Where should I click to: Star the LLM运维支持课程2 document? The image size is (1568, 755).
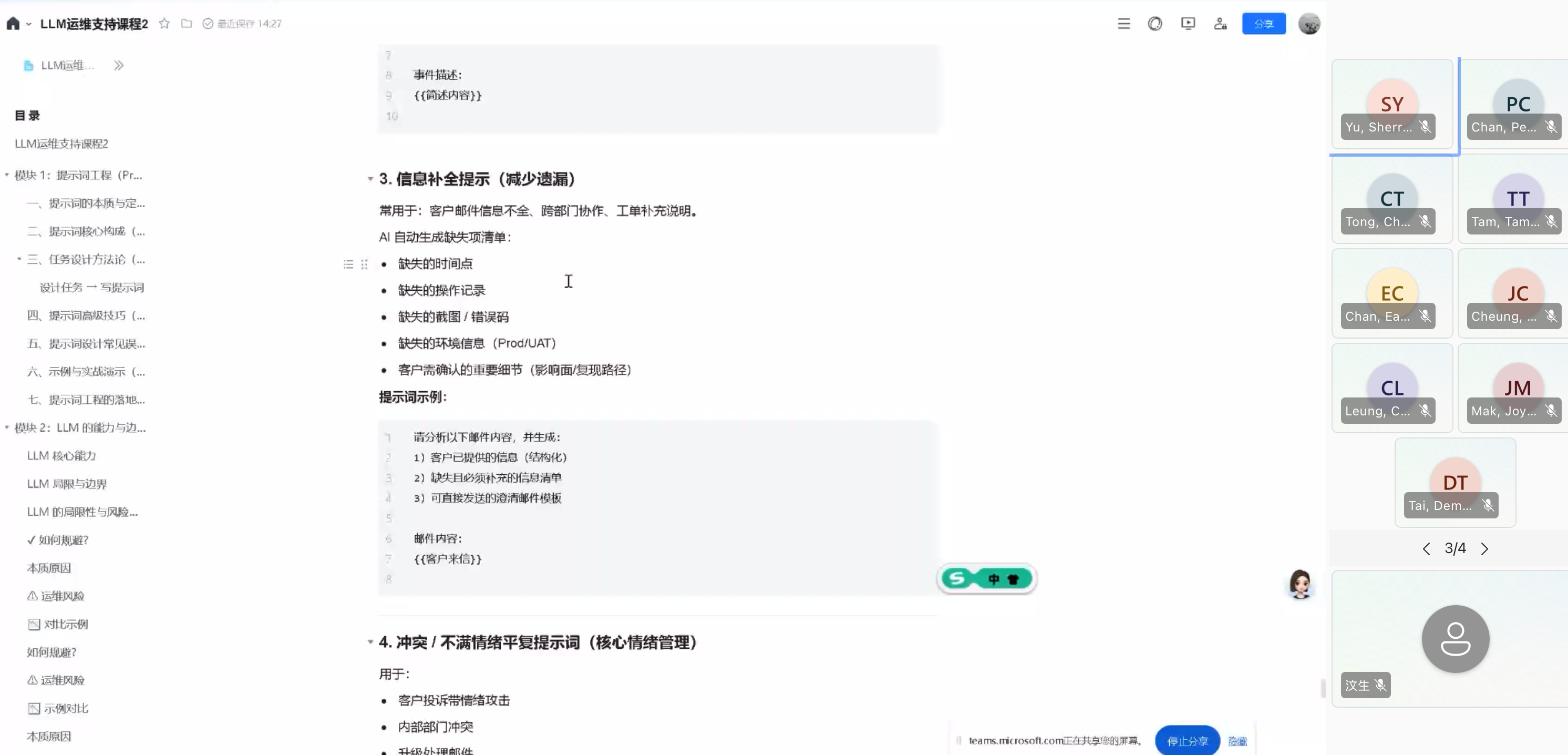pos(164,23)
